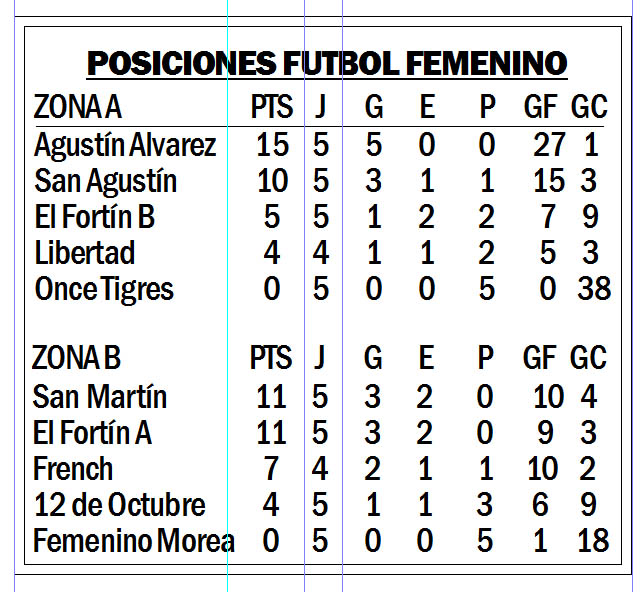Select the ZONA B heading
Image resolution: width=644 pixels, height=592 pixels.
click(76, 357)
